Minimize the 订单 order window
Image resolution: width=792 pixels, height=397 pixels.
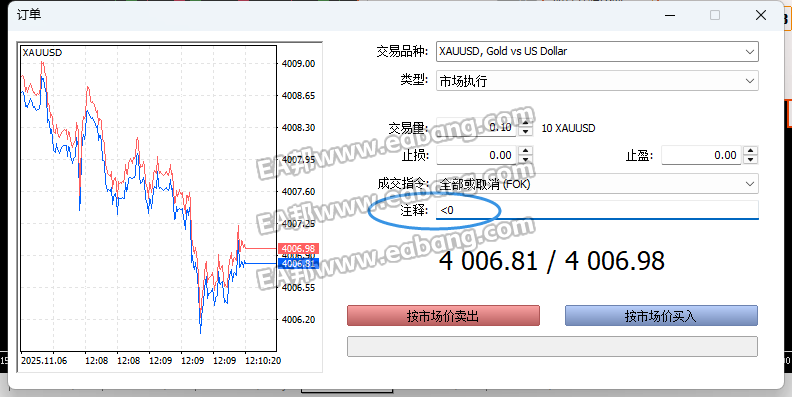(x=670, y=15)
